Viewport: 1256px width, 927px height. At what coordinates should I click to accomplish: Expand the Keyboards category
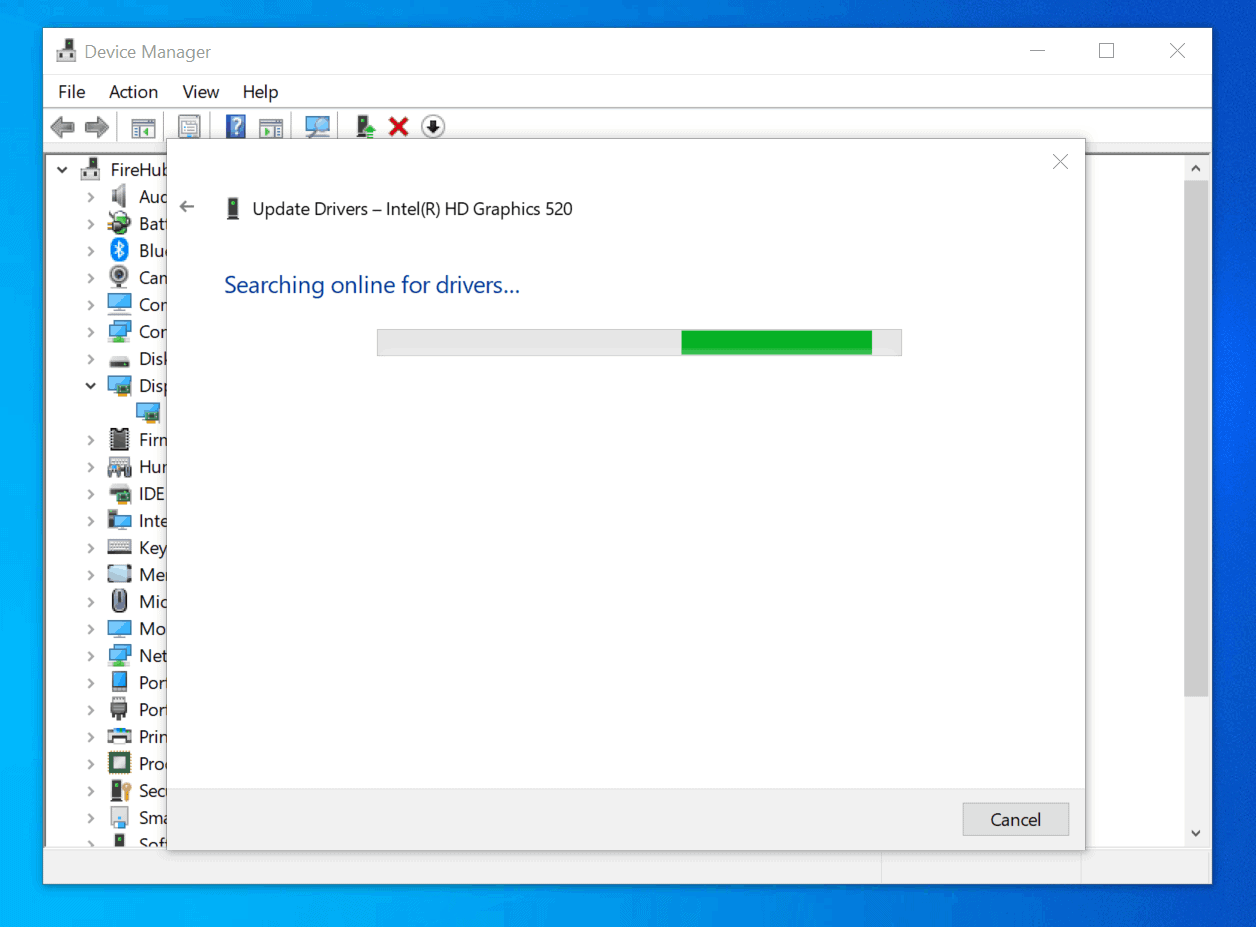pos(90,547)
